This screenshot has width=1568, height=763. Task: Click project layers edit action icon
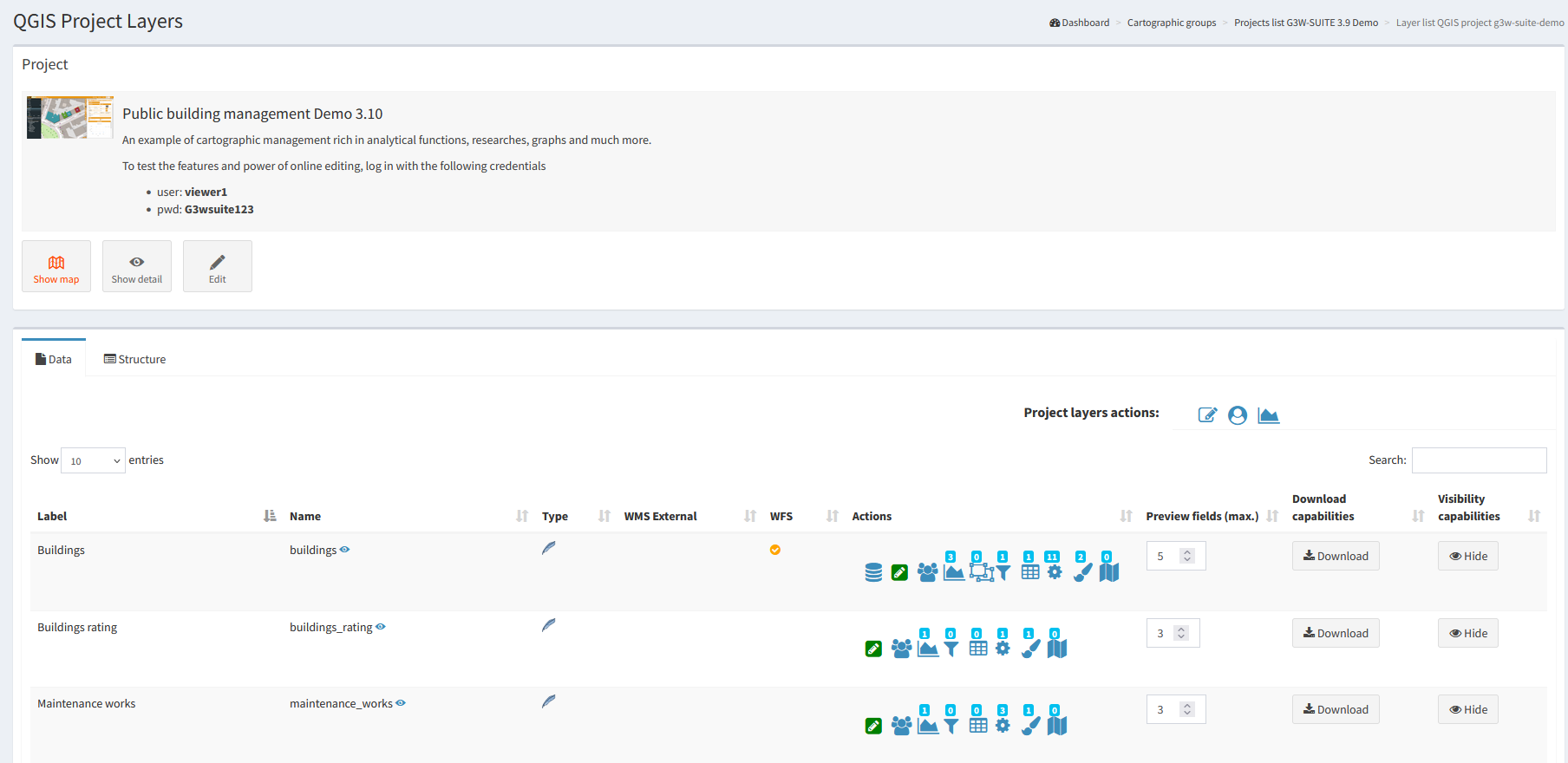(1207, 415)
